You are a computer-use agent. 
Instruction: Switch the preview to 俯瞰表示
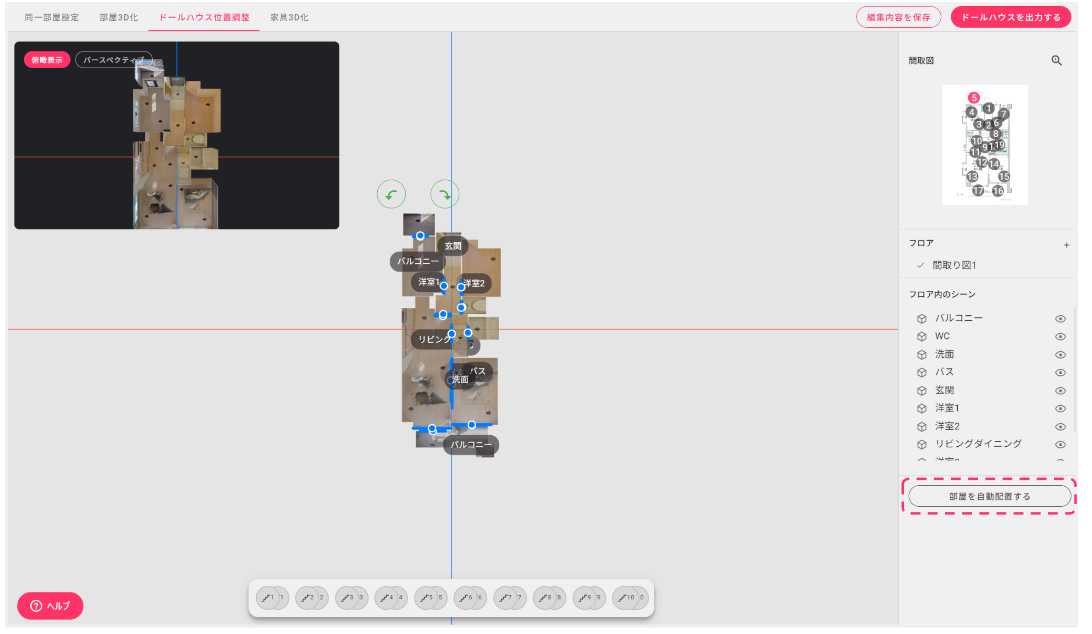tap(47, 60)
